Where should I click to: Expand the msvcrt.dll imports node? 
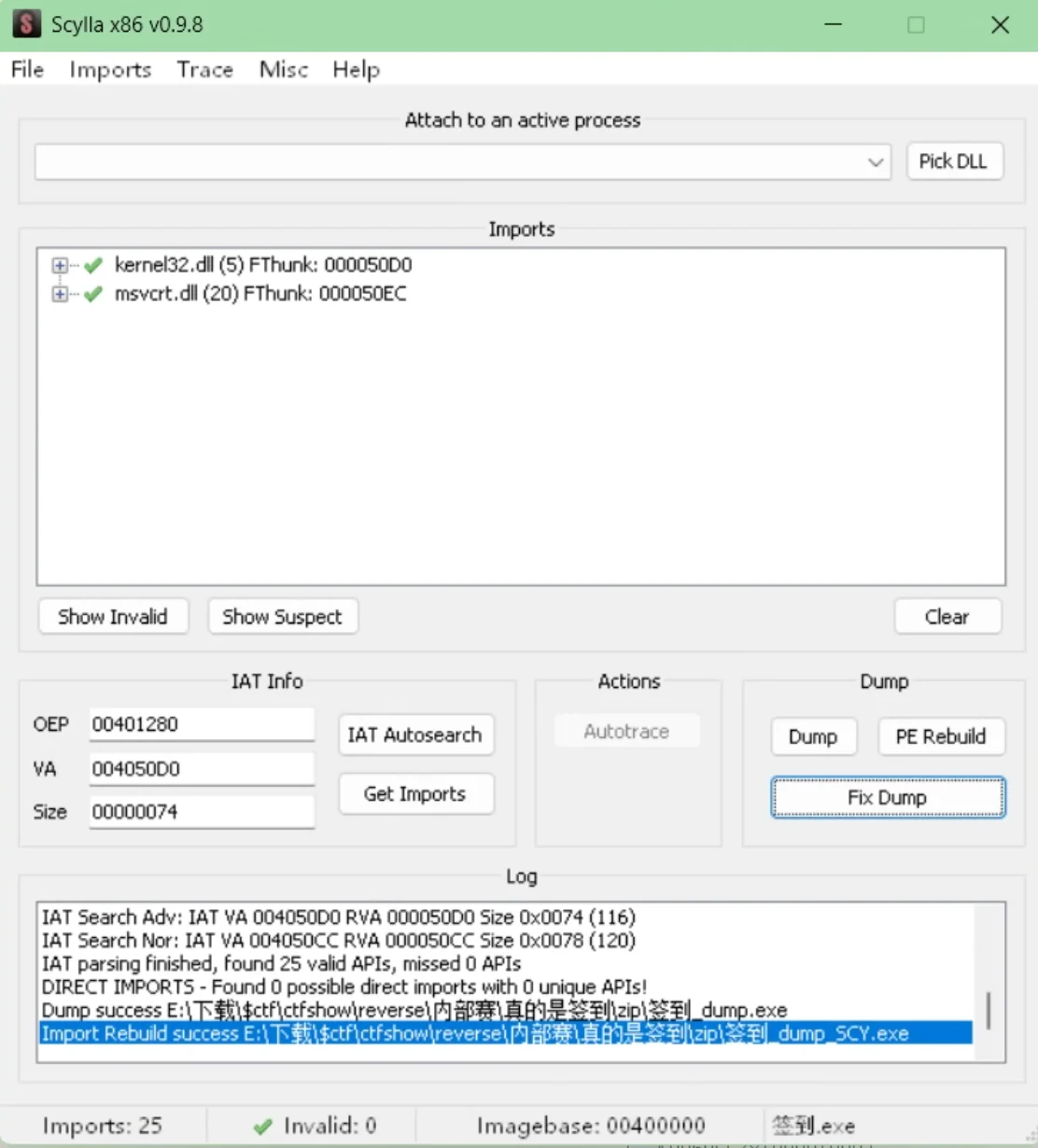pyautogui.click(x=60, y=295)
